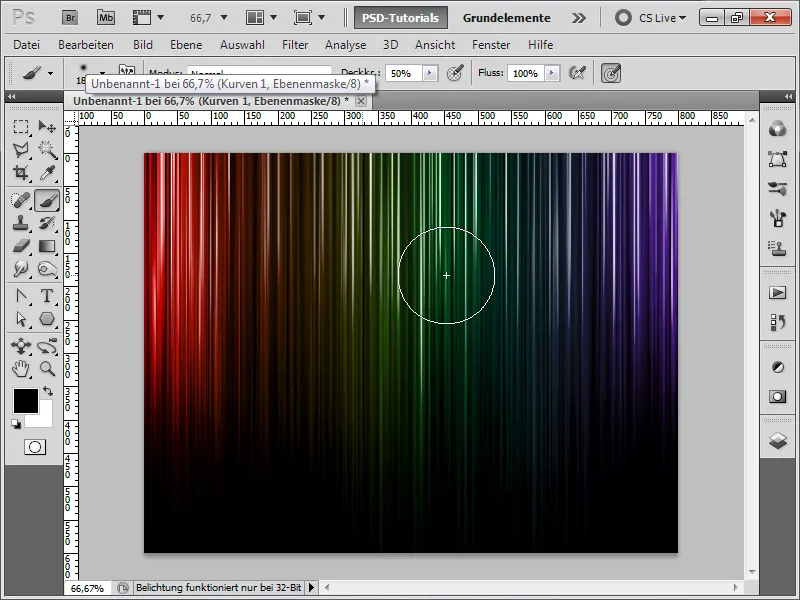
Task: Select the Eyedropper tool
Action: pyautogui.click(x=47, y=173)
